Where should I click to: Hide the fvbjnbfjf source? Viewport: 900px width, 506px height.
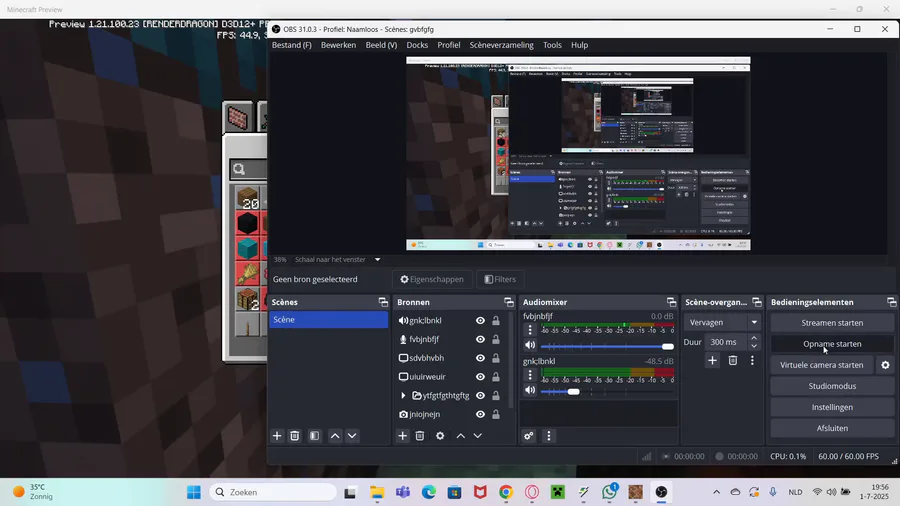pos(480,340)
